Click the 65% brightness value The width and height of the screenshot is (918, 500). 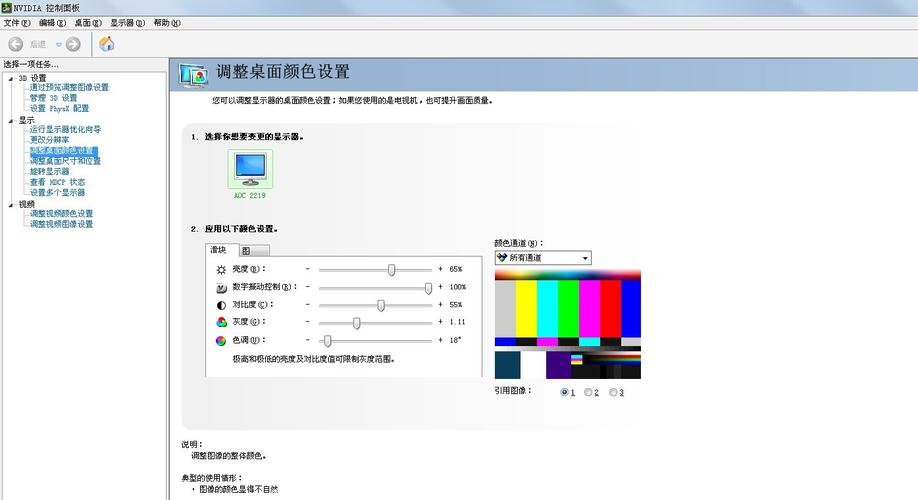coord(455,269)
